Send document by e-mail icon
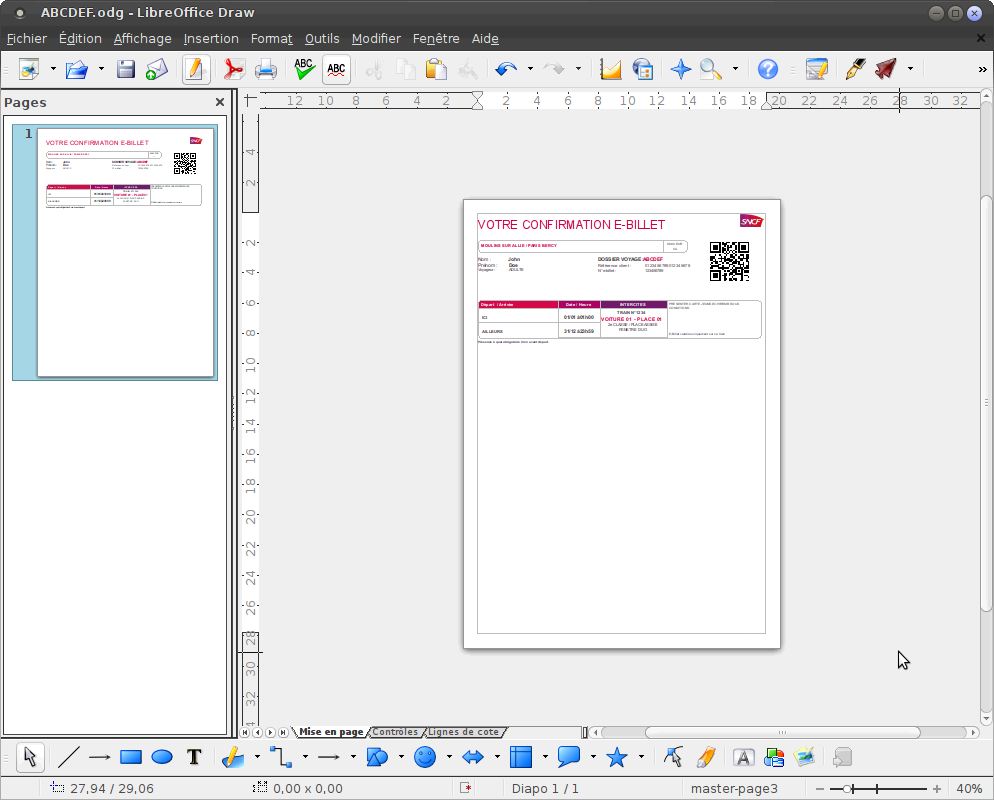This screenshot has height=800, width=994. 157,68
